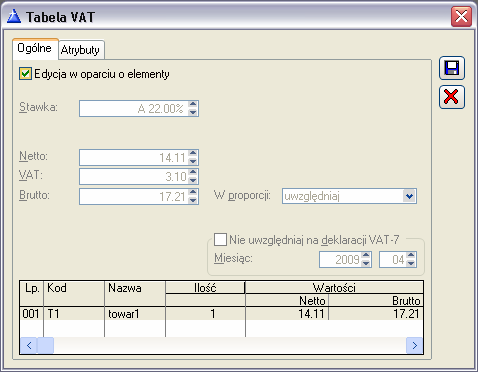The width and height of the screenshot is (478, 372).
Task: Click the Wartości column header
Action: pyautogui.click(x=334, y=288)
